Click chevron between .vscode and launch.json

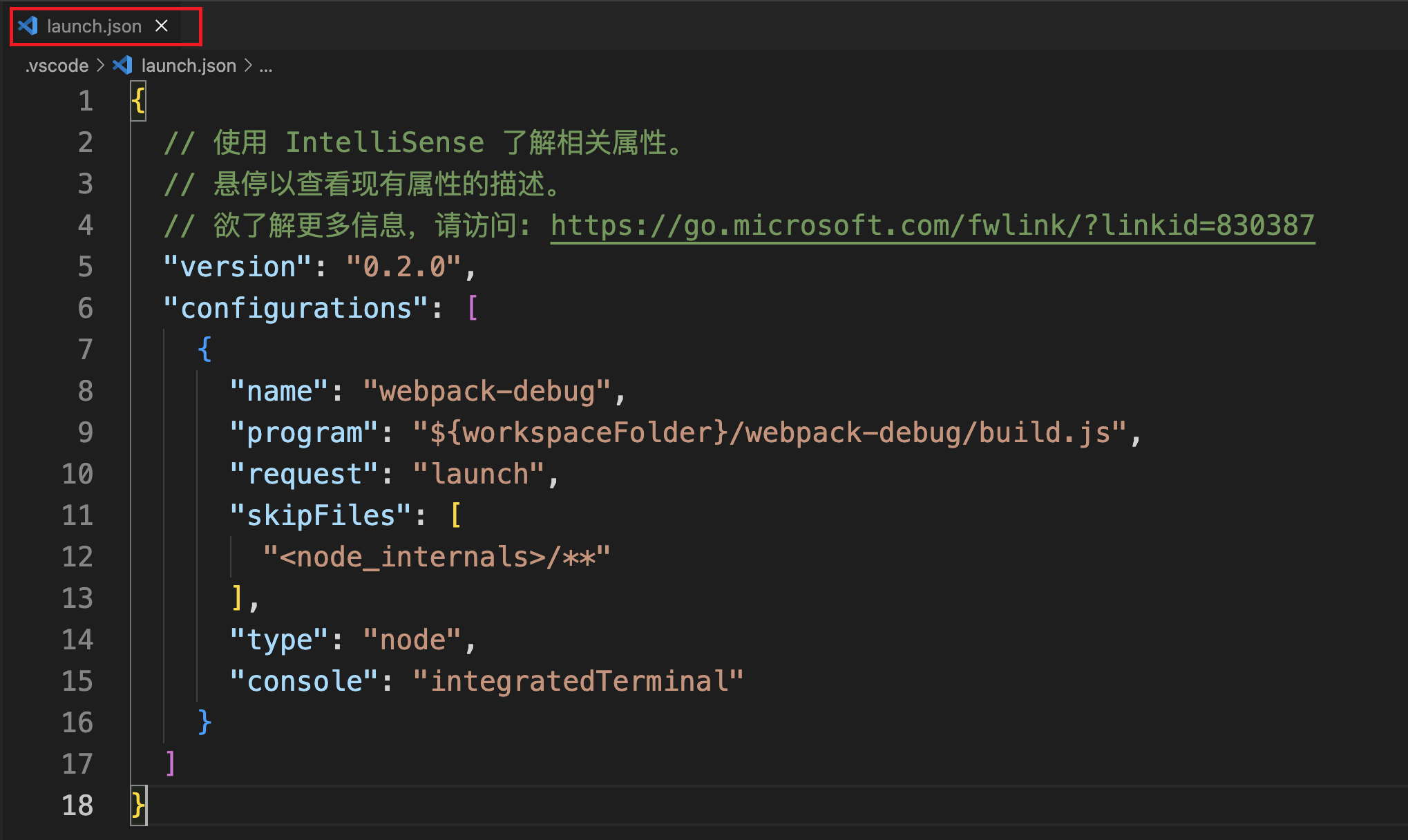coord(100,66)
